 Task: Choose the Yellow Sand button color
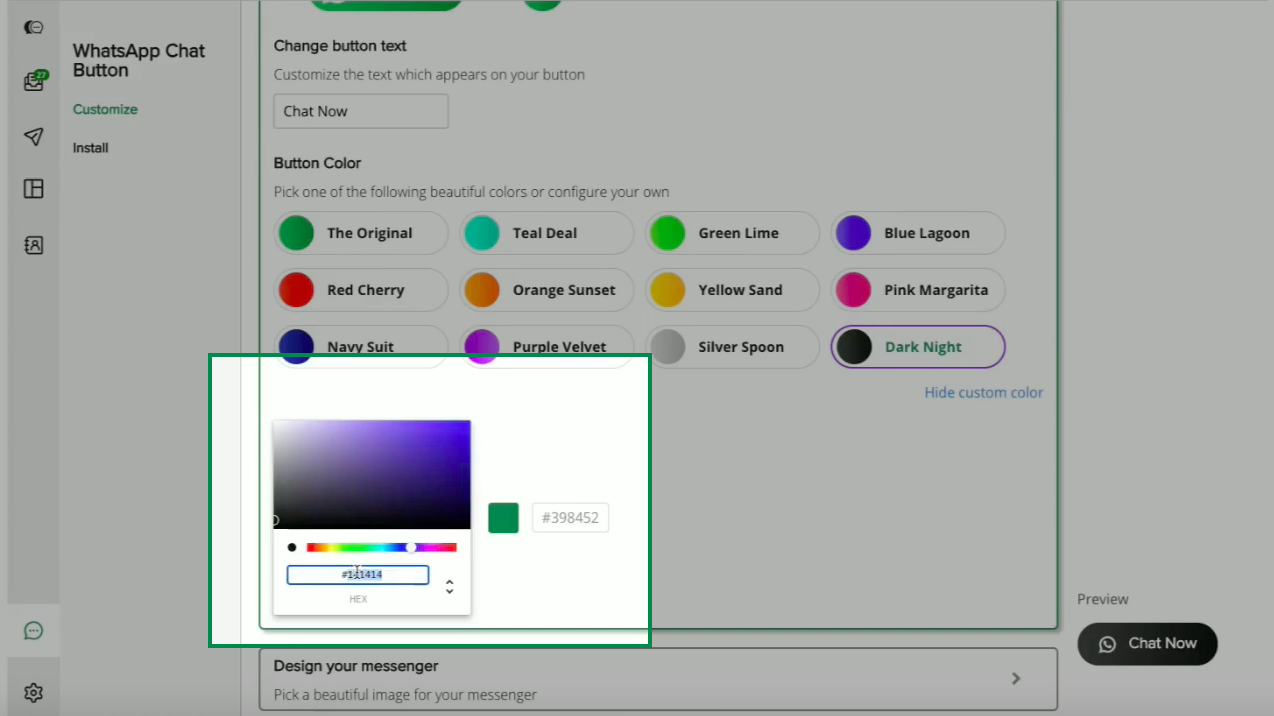[732, 290]
